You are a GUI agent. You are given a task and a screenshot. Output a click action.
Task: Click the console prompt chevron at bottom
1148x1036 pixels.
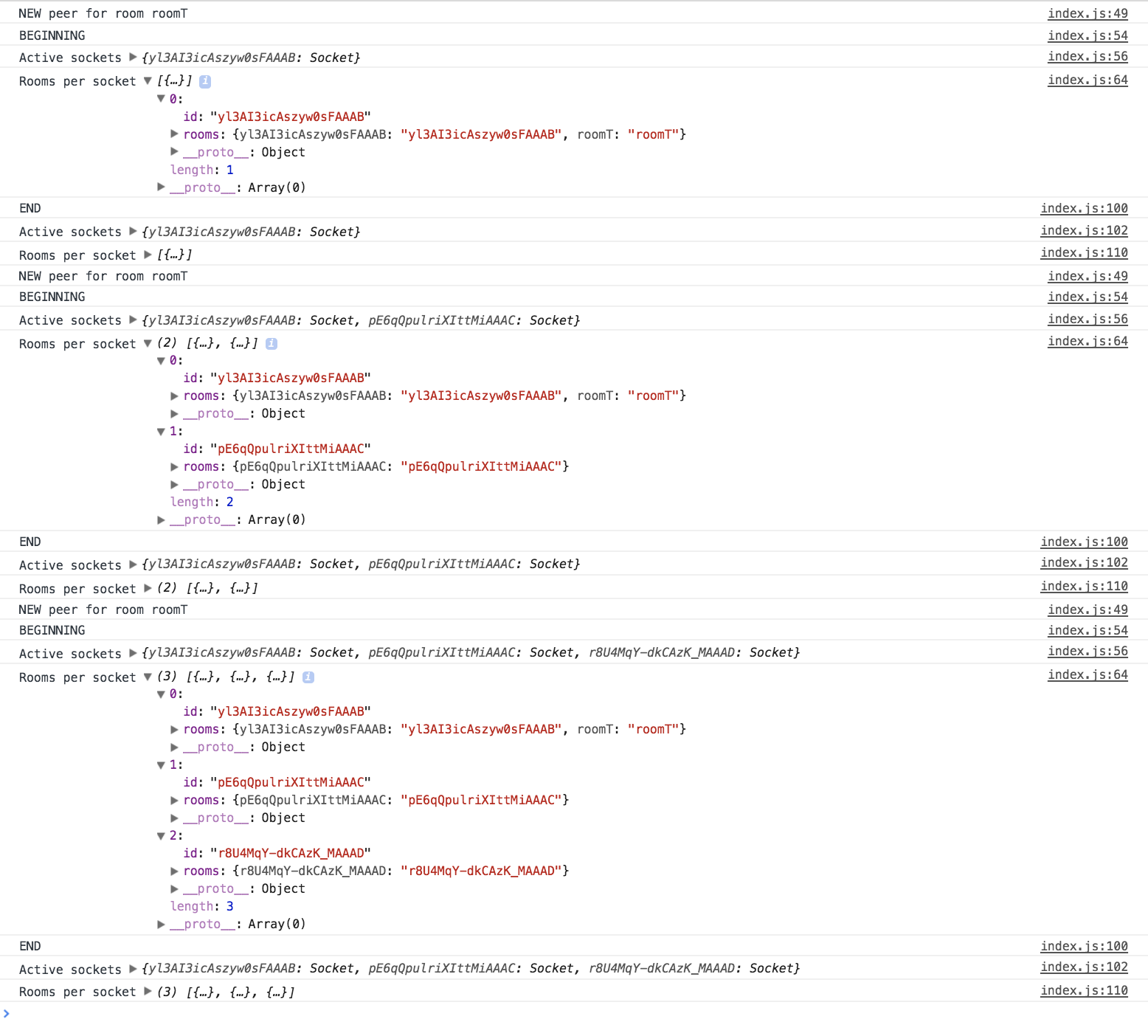point(8,1014)
